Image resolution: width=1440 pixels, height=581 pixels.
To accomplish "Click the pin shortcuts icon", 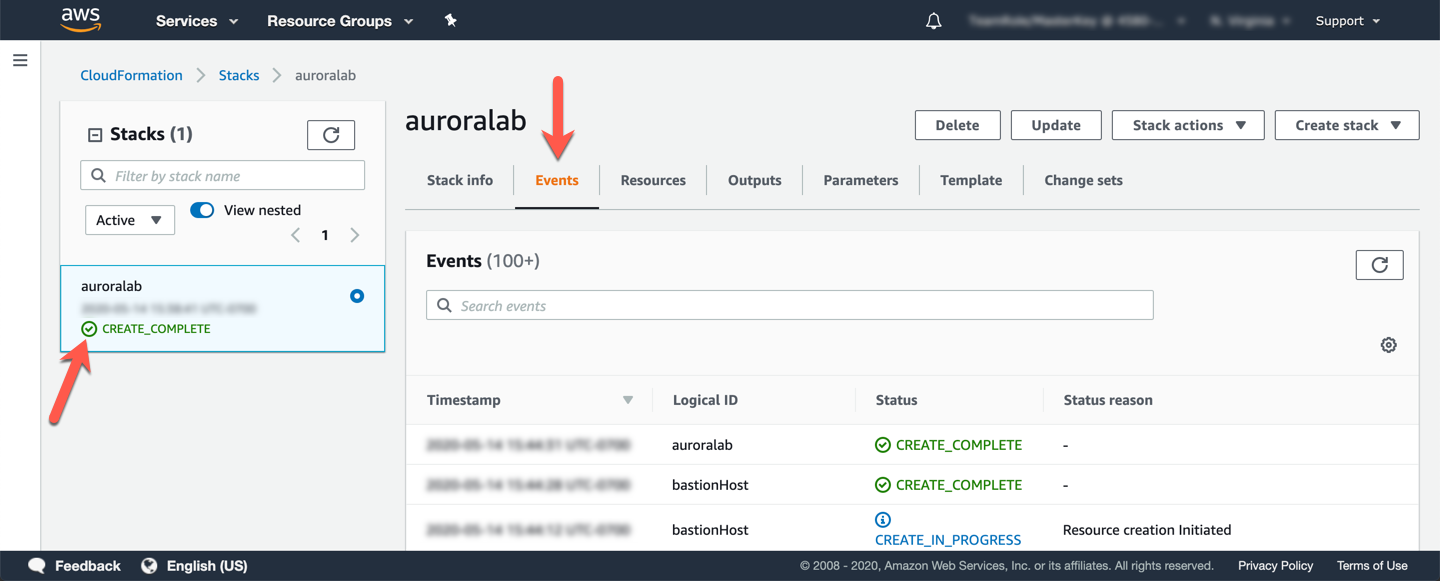I will tap(451, 20).
